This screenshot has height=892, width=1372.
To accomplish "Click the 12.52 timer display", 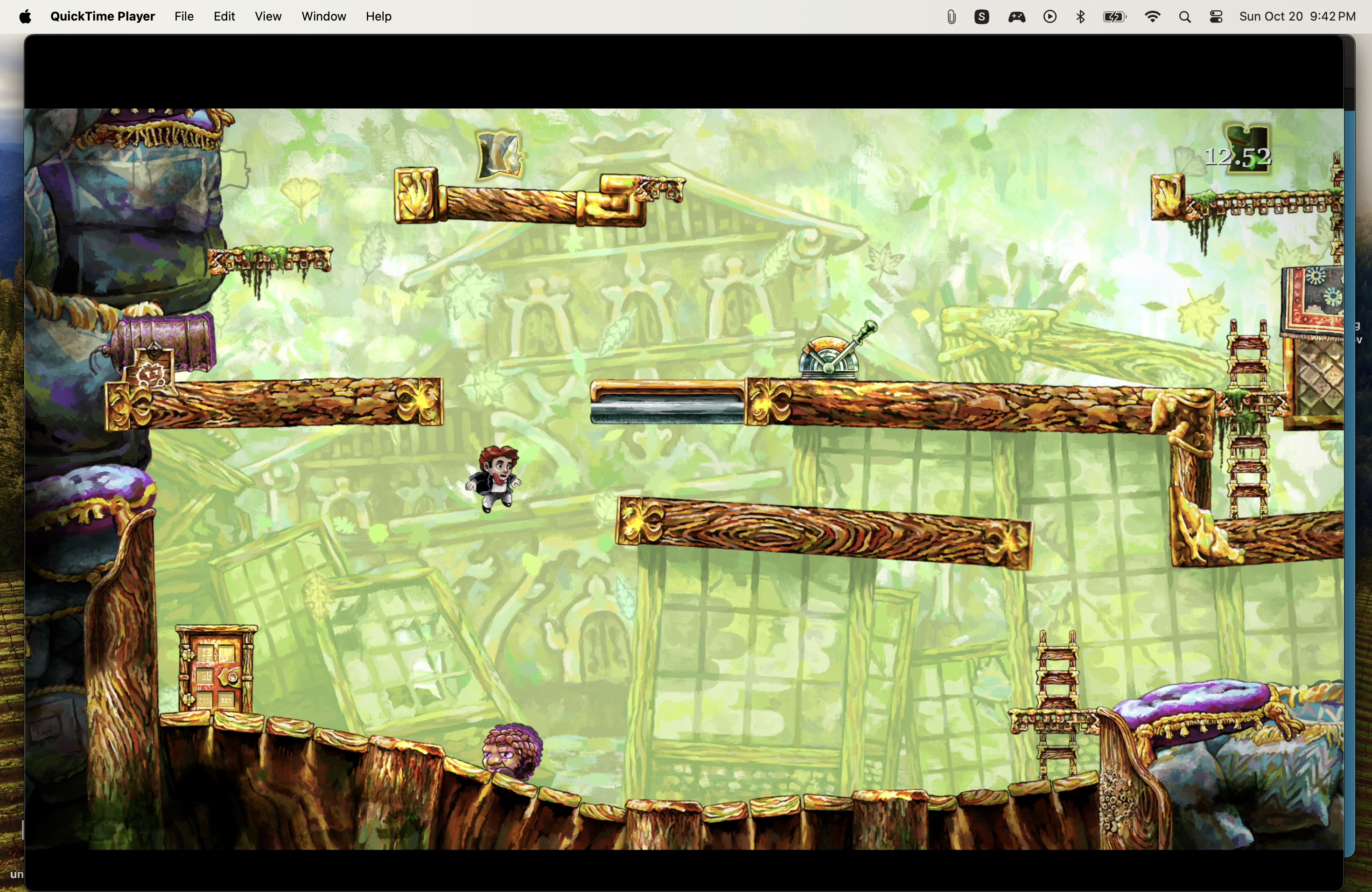I will click(x=1238, y=157).
